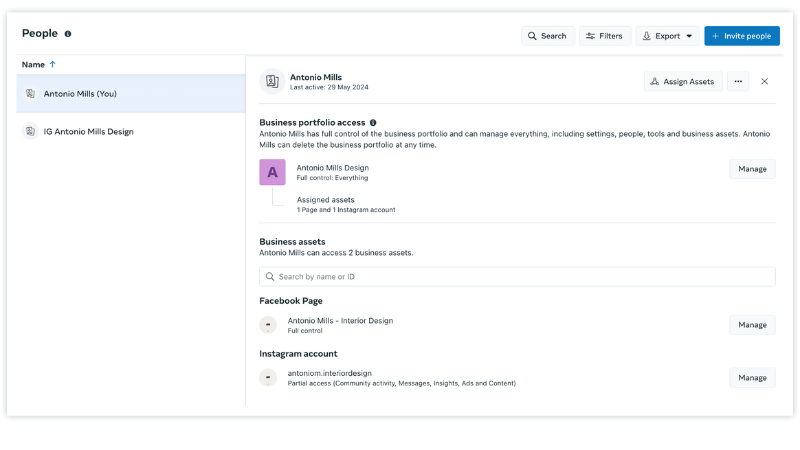
Task: Click Invite people button
Action: coord(742,36)
